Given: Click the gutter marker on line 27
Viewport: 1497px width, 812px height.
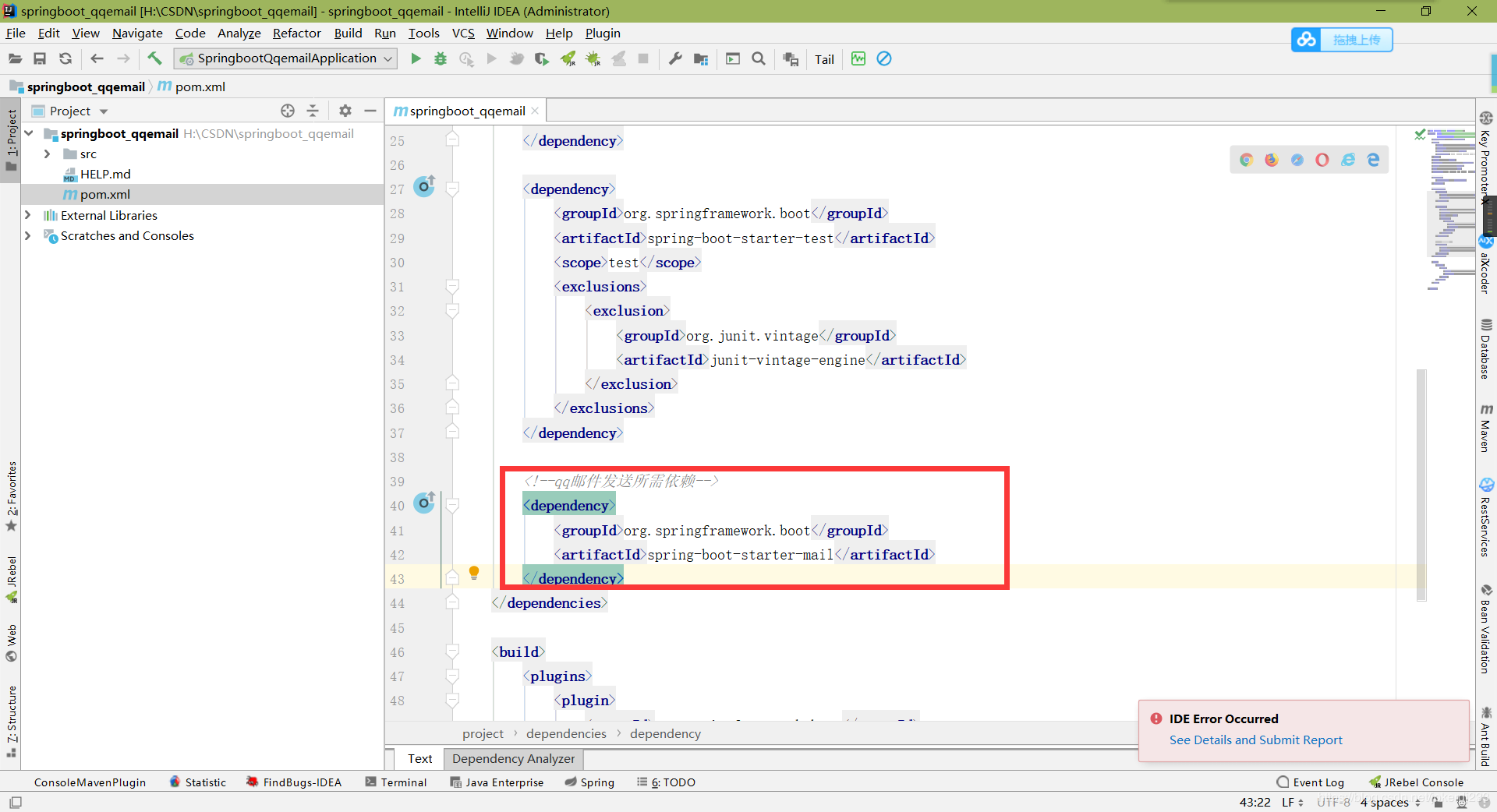Looking at the screenshot, I should (424, 186).
